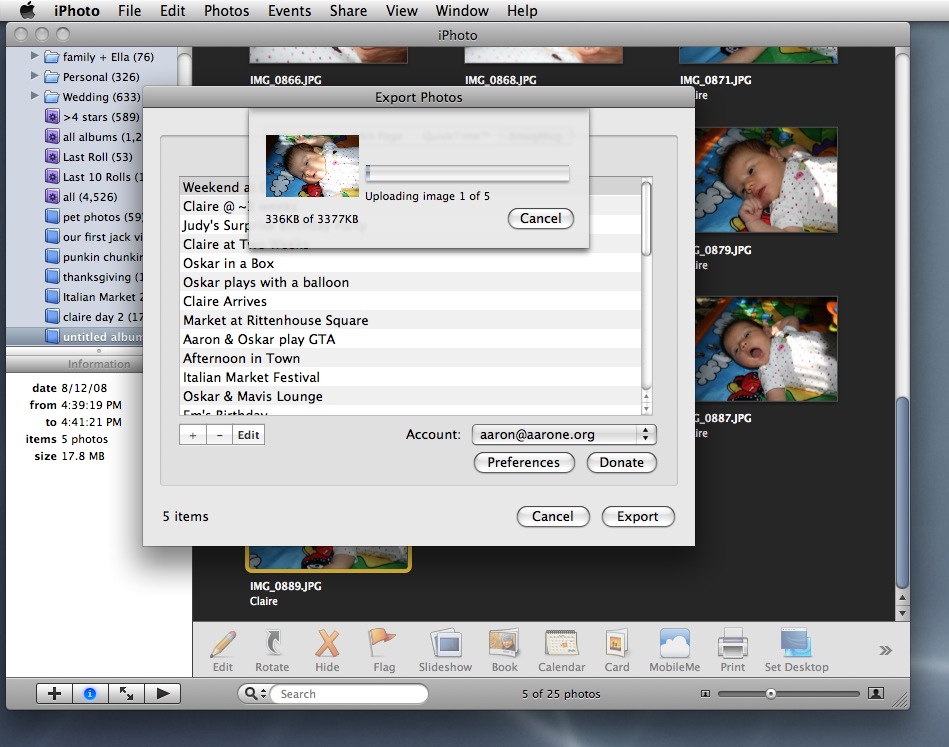Click the Hide photo icon

(327, 644)
